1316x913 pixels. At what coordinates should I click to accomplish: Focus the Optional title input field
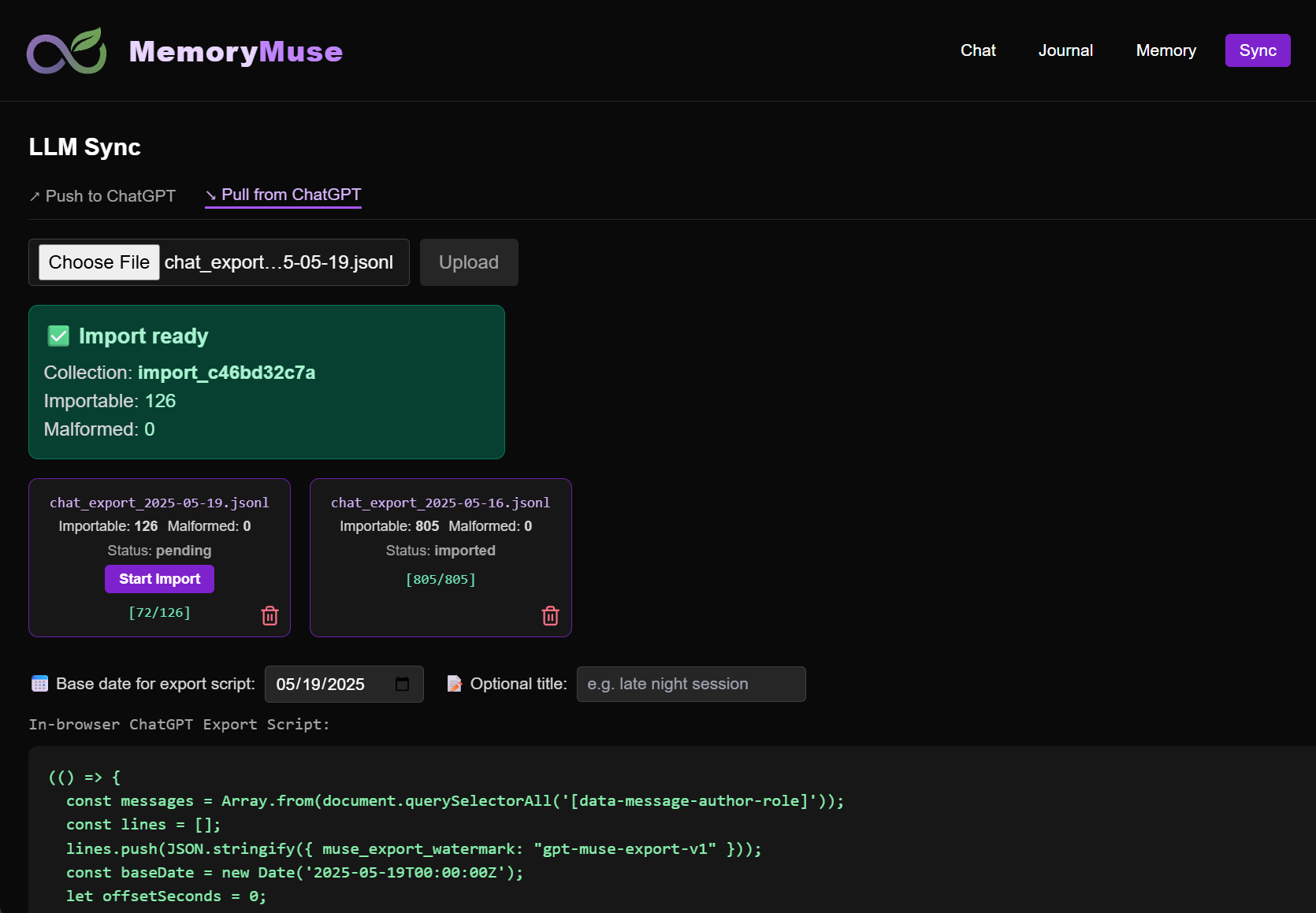coord(691,684)
